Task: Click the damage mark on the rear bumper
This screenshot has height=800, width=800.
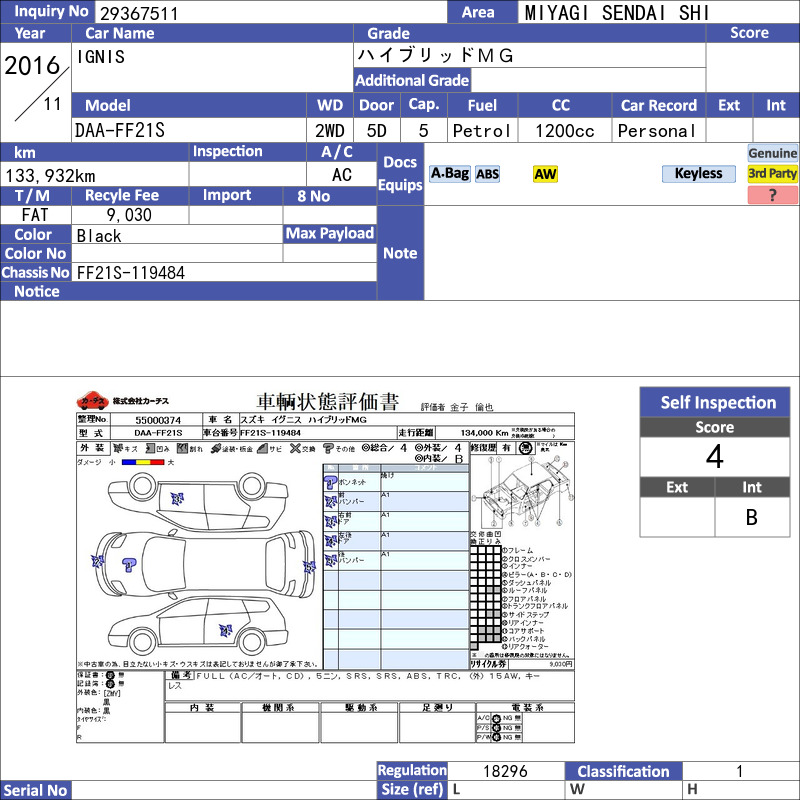Action: [x=309, y=567]
